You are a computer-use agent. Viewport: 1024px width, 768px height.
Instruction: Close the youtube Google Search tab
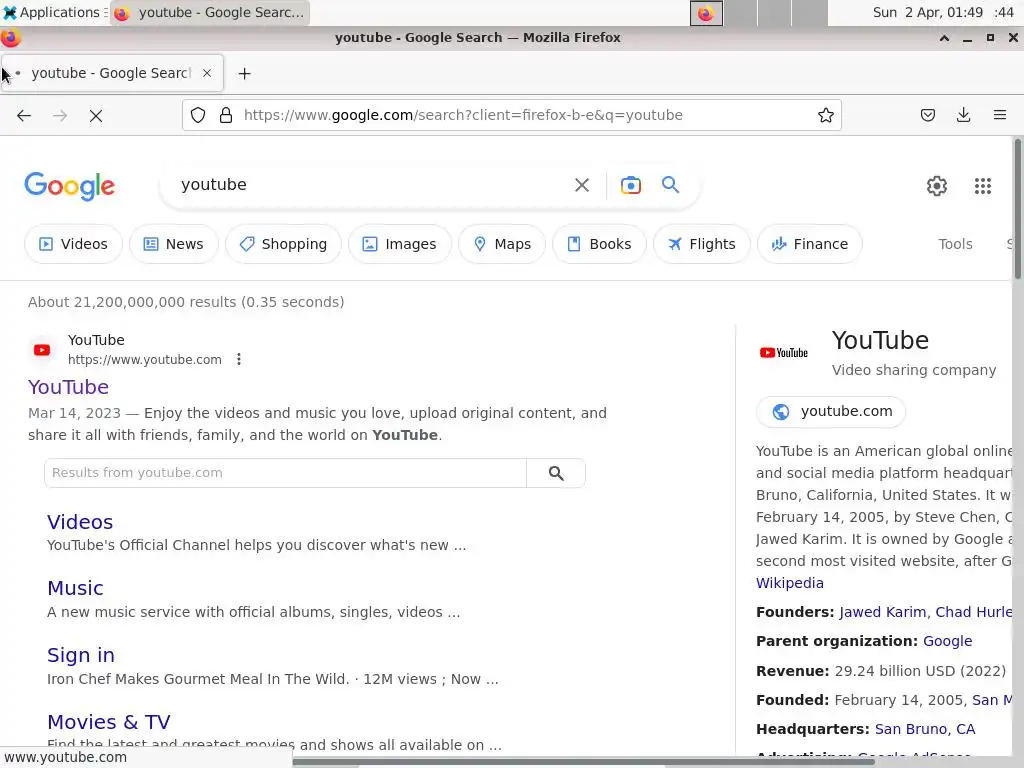207,73
